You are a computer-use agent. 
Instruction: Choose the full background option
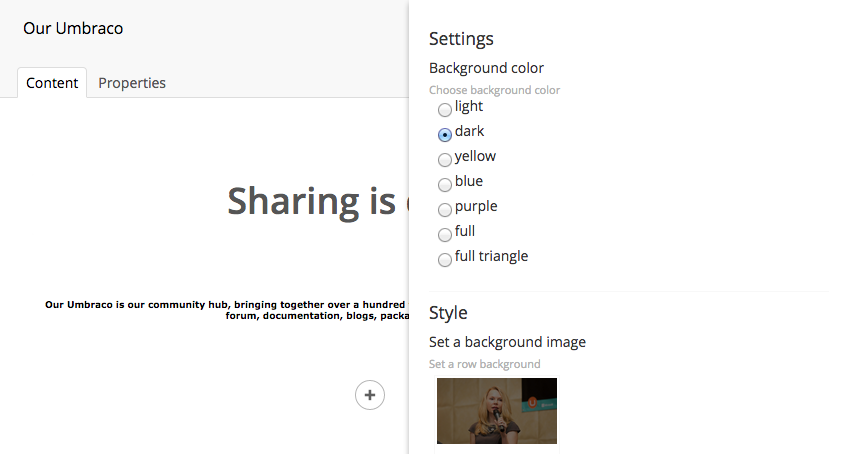(445, 235)
